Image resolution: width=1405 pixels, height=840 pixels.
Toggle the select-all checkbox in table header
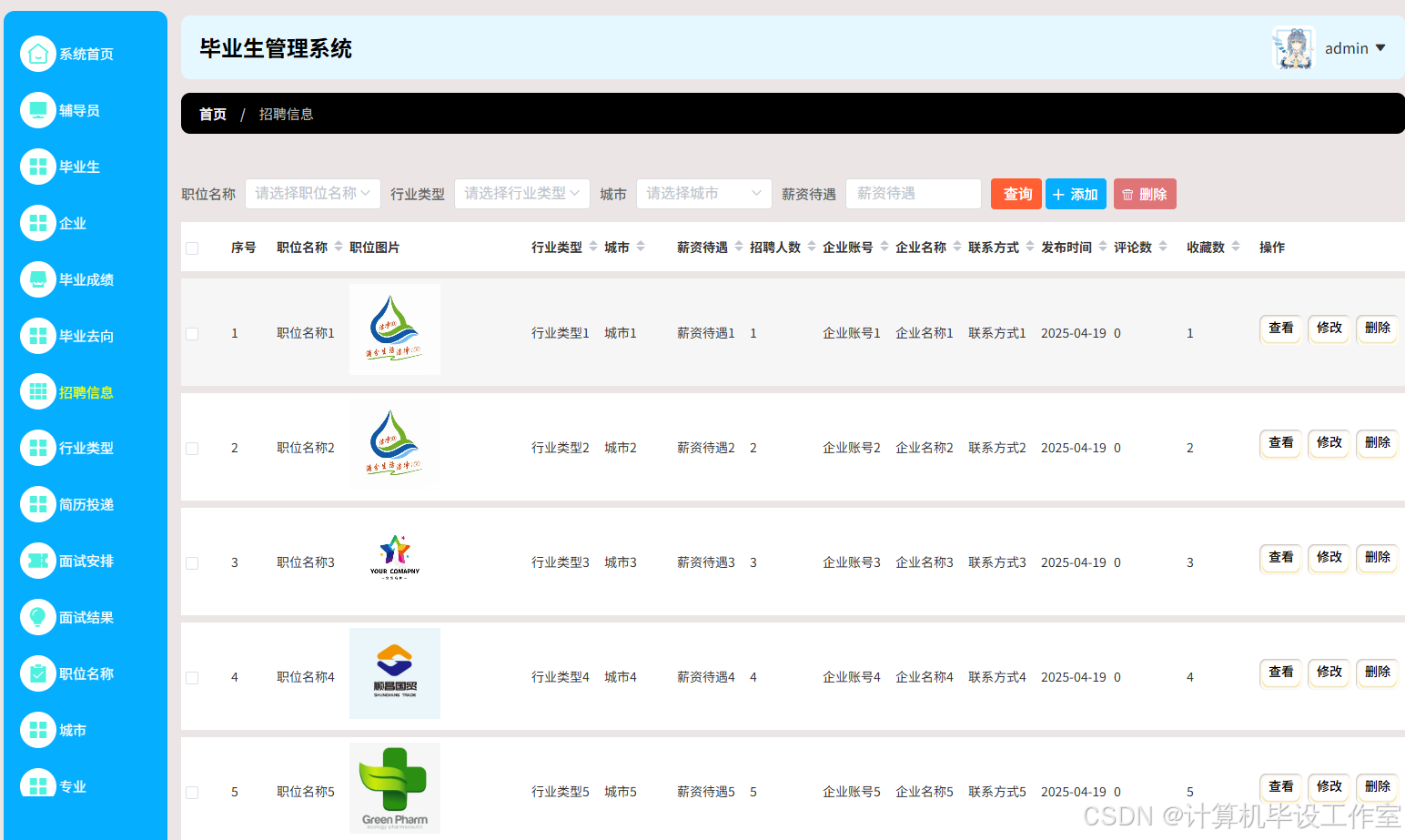point(192,248)
